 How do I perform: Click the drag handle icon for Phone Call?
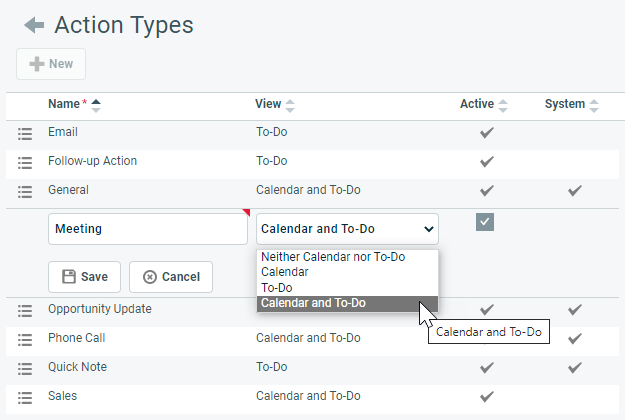point(25,339)
